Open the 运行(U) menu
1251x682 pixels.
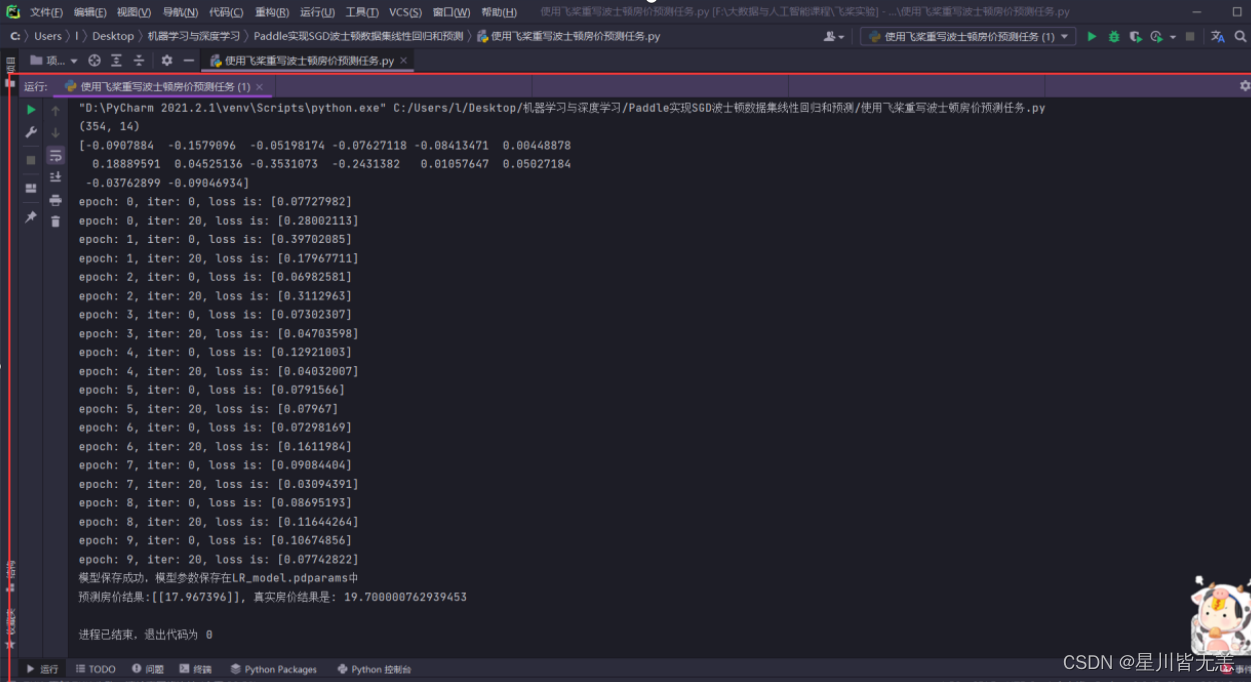(317, 12)
